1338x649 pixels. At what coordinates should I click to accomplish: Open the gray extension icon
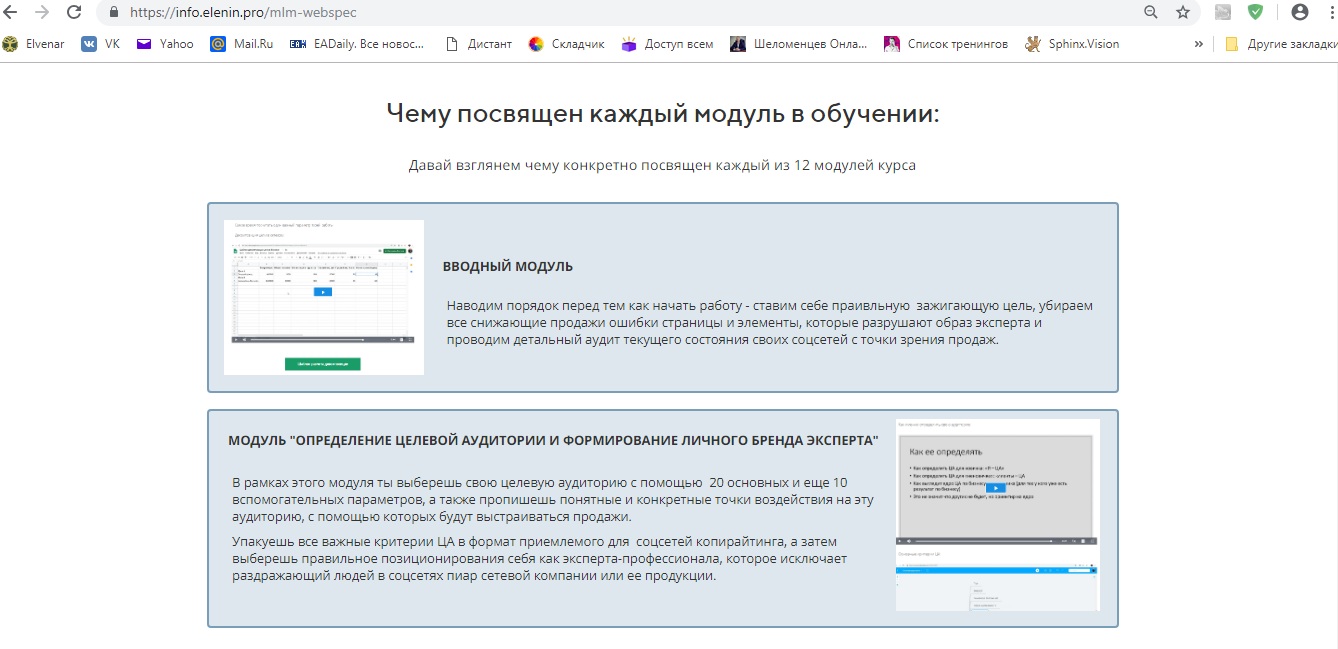(x=1223, y=12)
